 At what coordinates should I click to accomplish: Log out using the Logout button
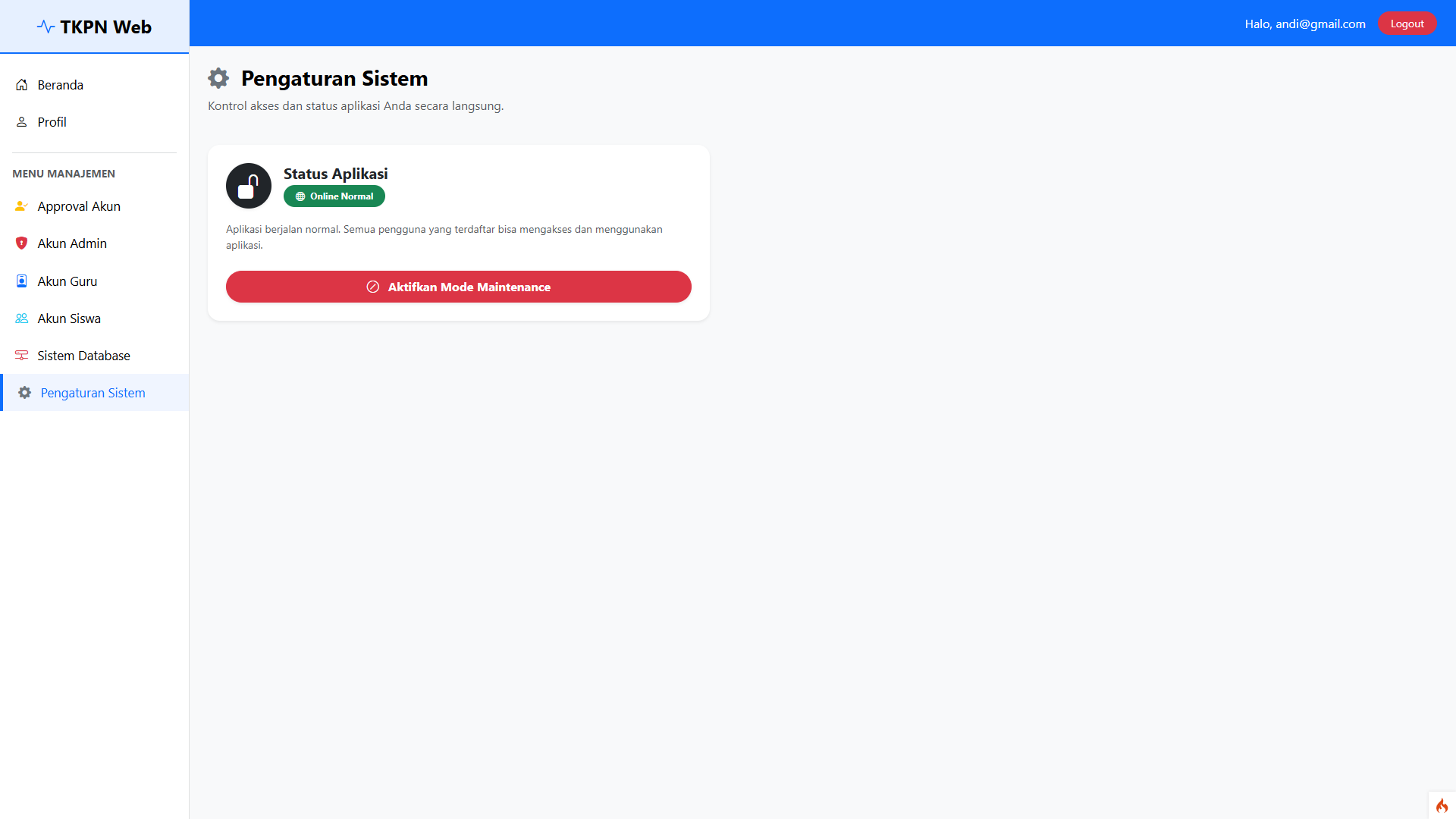click(x=1407, y=24)
